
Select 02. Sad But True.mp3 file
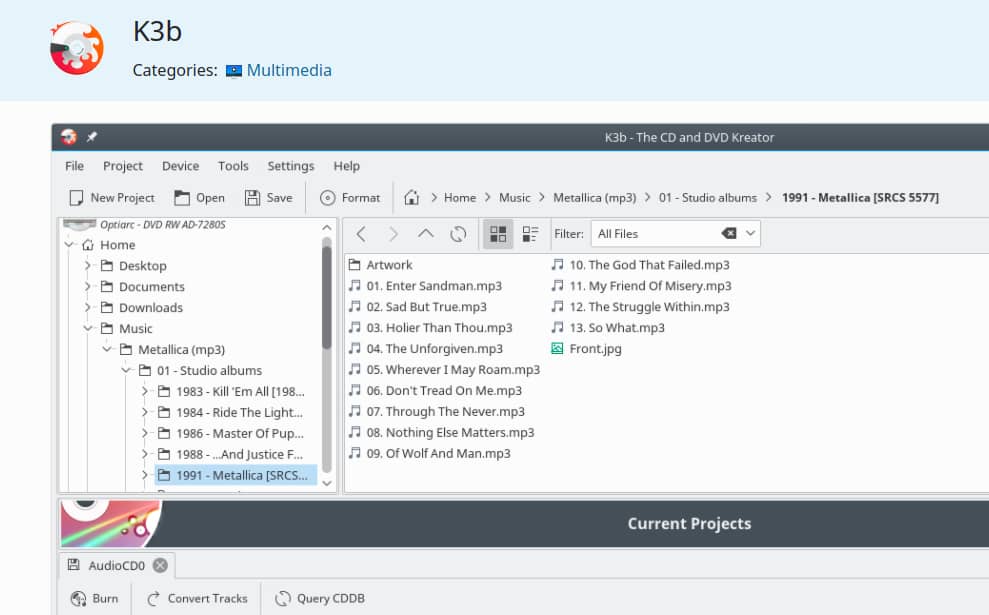point(418,307)
